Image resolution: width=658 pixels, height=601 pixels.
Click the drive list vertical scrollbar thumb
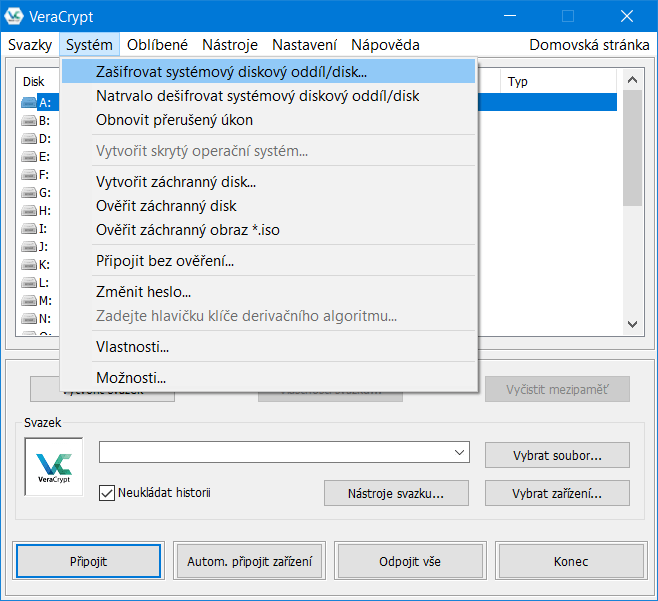tap(632, 148)
